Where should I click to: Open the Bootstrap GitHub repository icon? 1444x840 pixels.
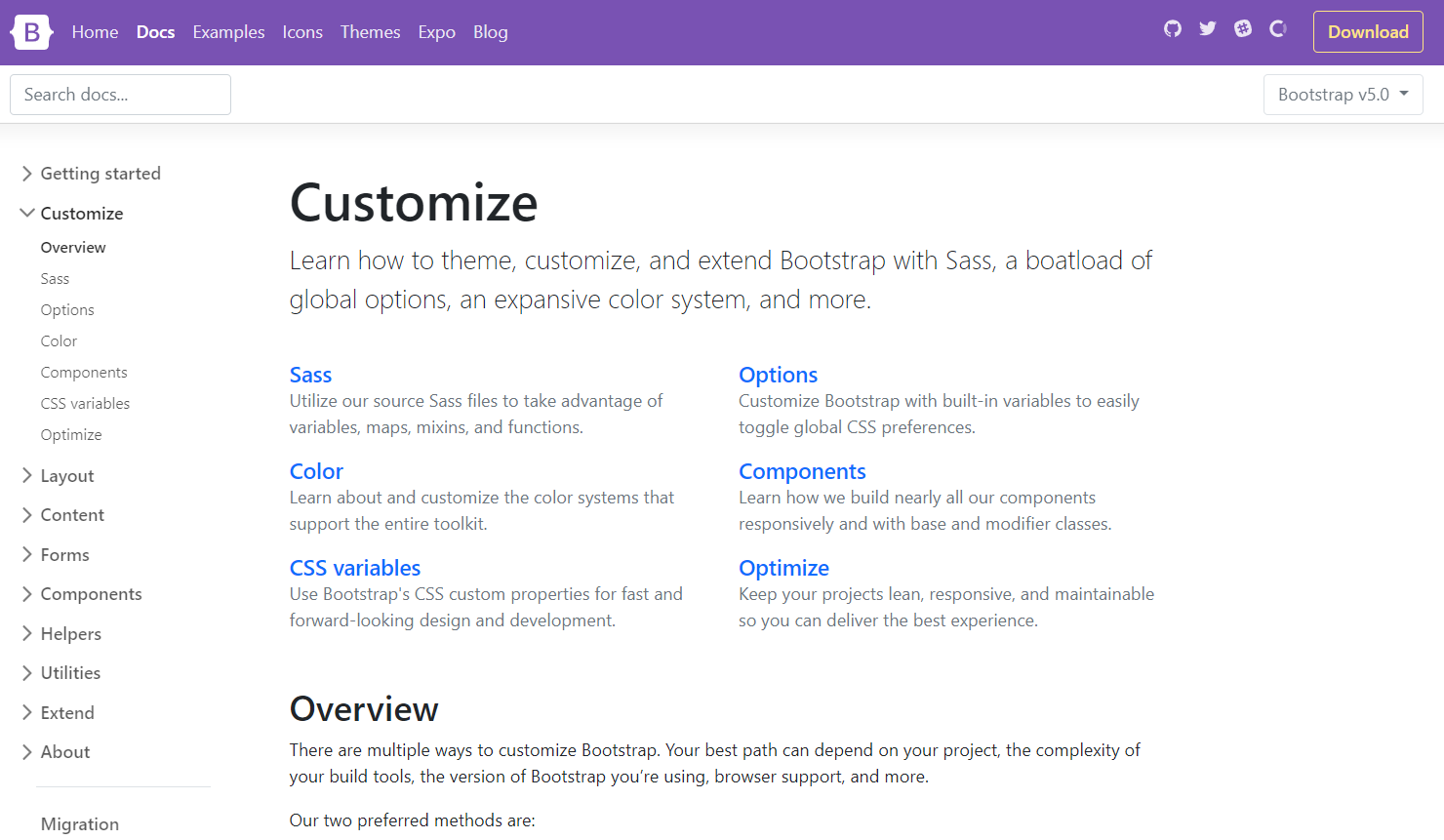point(1172,28)
